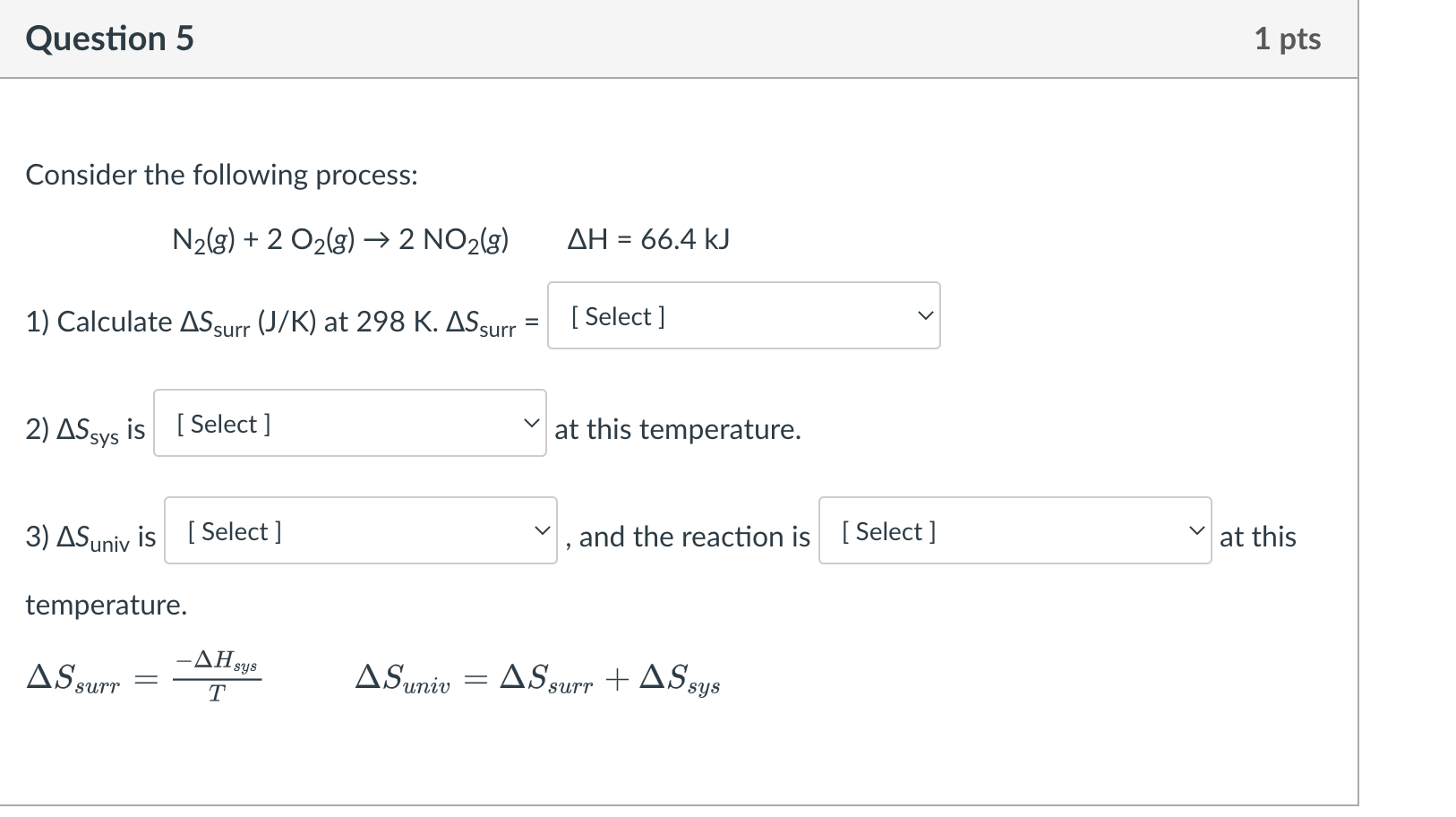Viewport: 1456px width, 817px height.
Task: Click the chevron arrow of ΔSsurr dropdown
Action: coord(925,316)
